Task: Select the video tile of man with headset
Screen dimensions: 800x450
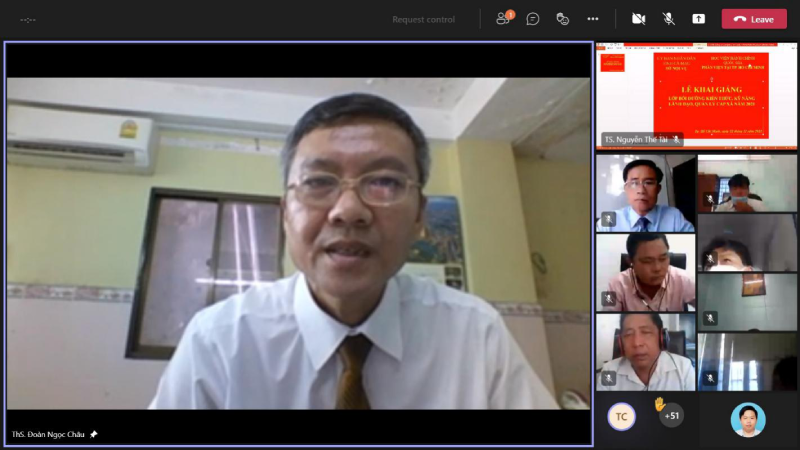Action: (645, 351)
